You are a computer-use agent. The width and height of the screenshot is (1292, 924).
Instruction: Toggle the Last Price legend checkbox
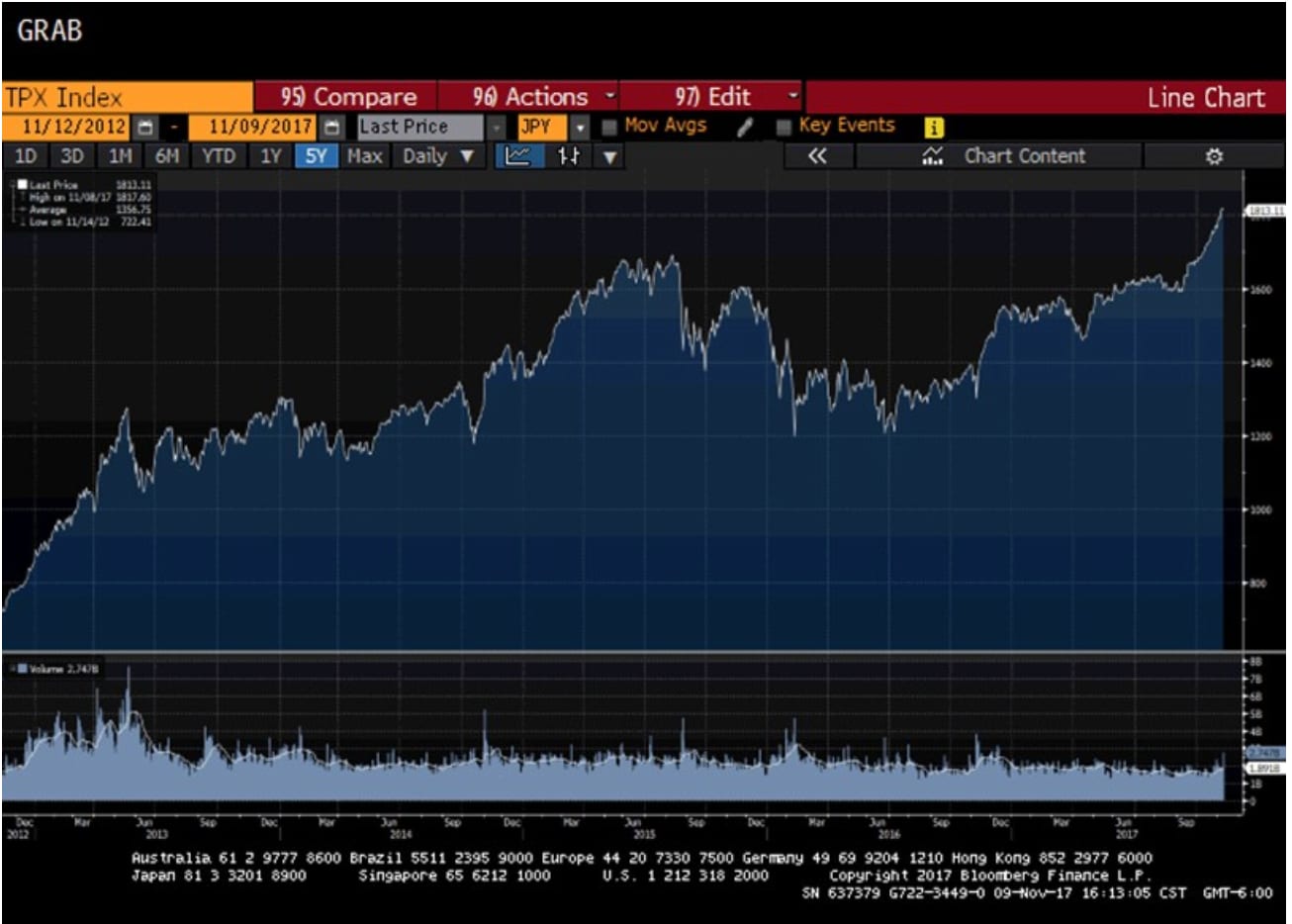pos(22,185)
